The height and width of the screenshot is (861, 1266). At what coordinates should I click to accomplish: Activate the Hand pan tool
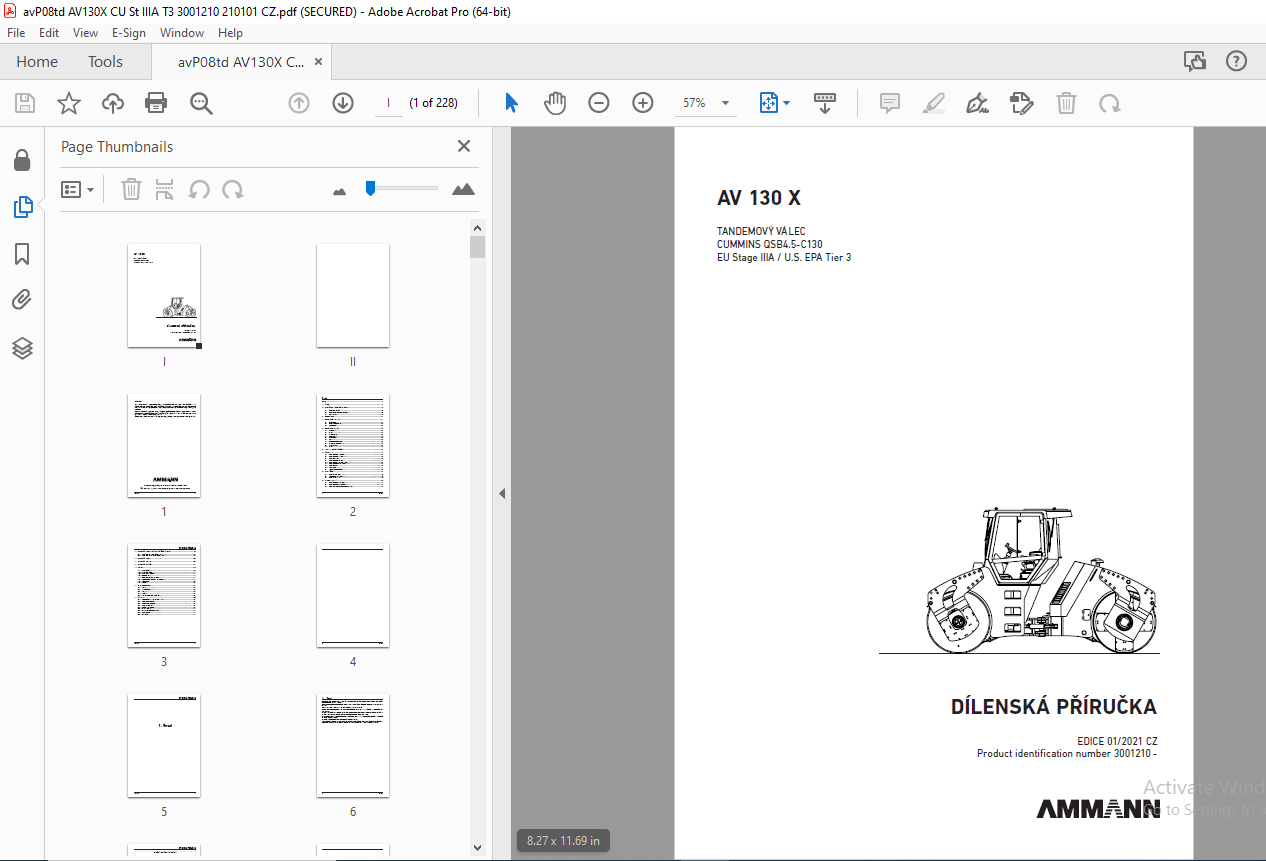coord(555,103)
